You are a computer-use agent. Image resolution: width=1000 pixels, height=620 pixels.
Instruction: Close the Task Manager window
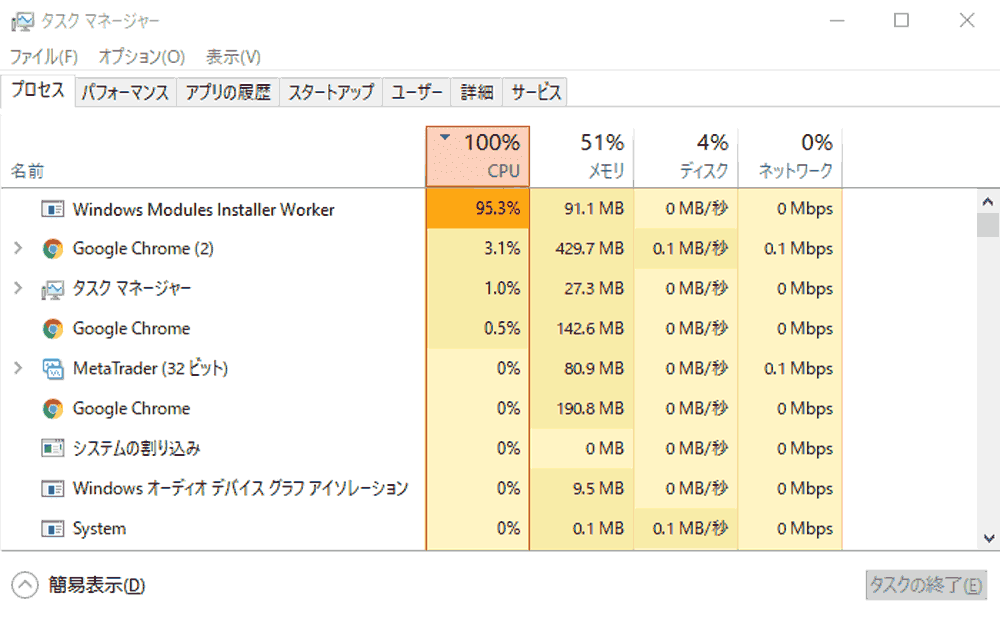point(967,20)
